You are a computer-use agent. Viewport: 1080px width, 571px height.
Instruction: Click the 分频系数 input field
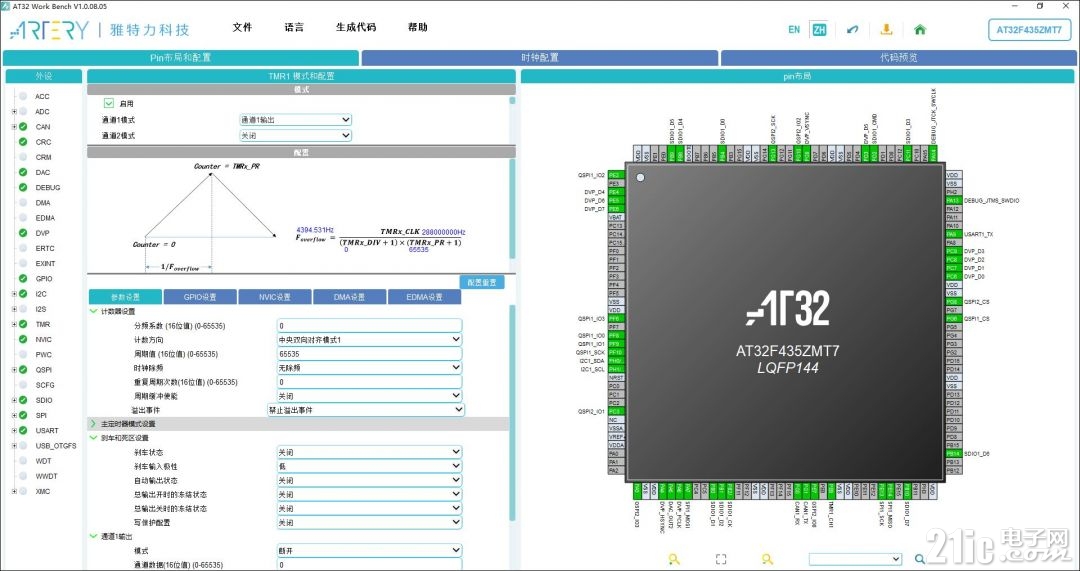(369, 326)
